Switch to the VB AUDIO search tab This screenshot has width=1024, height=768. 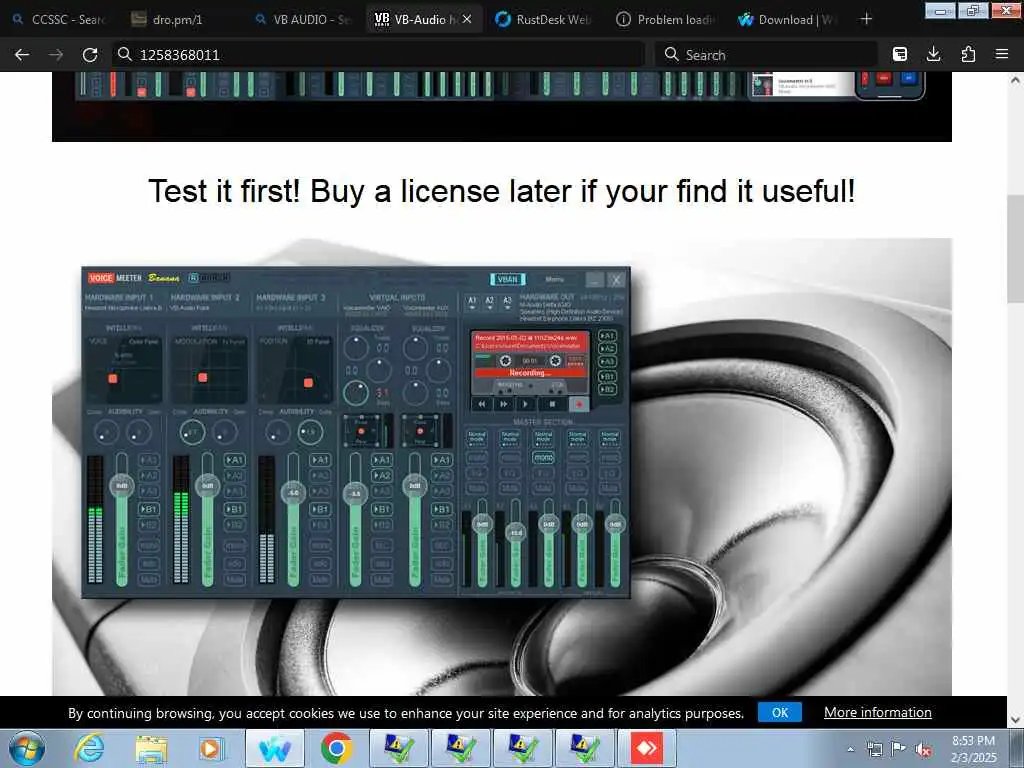pos(304,20)
